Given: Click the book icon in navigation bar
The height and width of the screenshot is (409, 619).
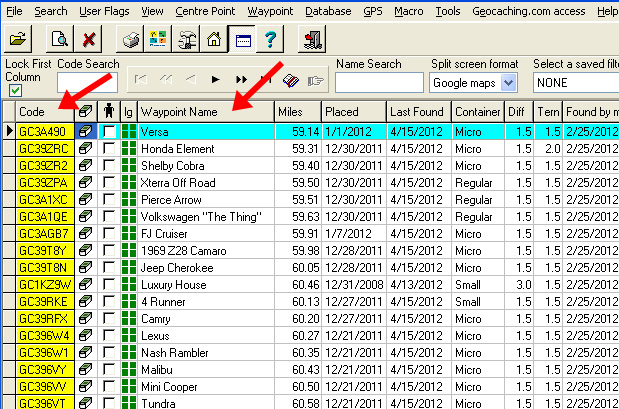Looking at the screenshot, I should pos(291,81).
